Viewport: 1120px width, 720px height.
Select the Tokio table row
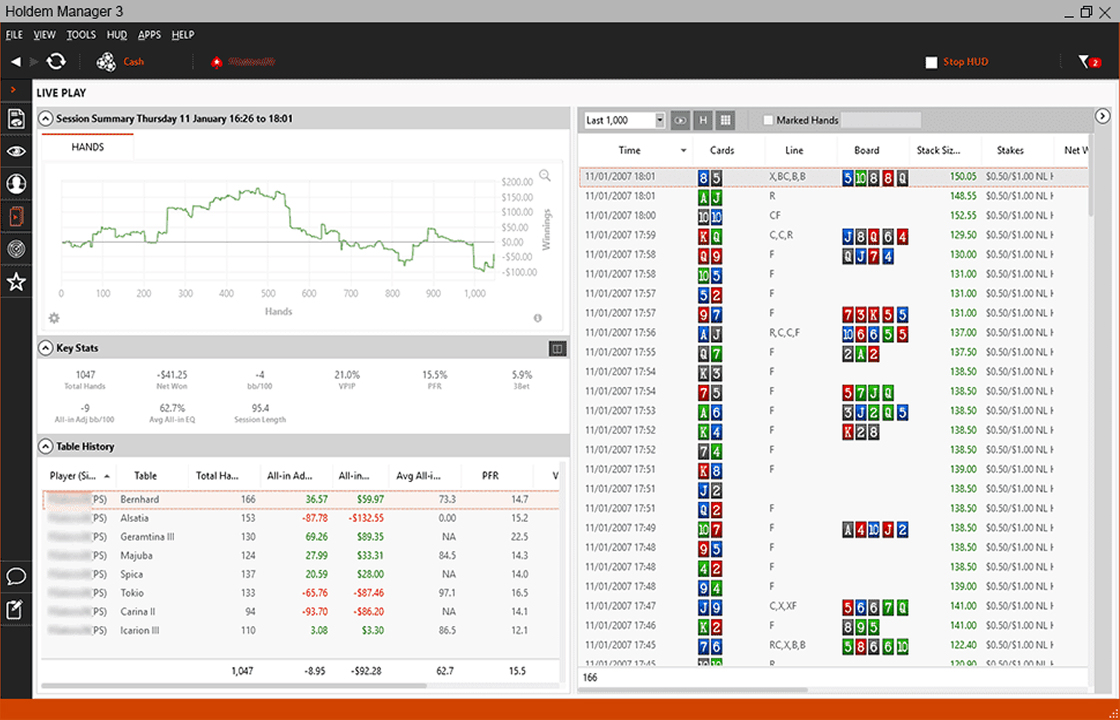(300, 593)
